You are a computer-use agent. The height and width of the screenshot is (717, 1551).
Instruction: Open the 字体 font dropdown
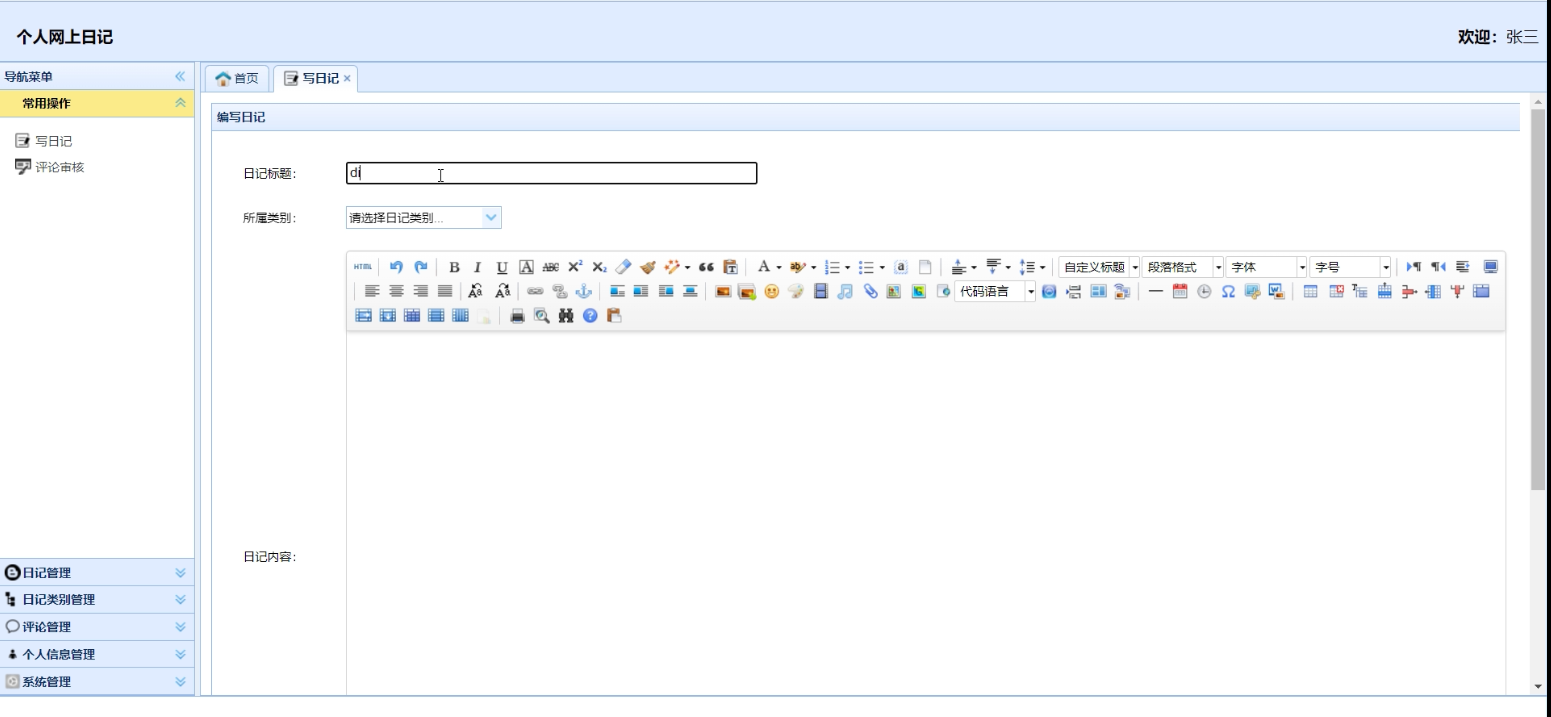pyautogui.click(x=1267, y=267)
